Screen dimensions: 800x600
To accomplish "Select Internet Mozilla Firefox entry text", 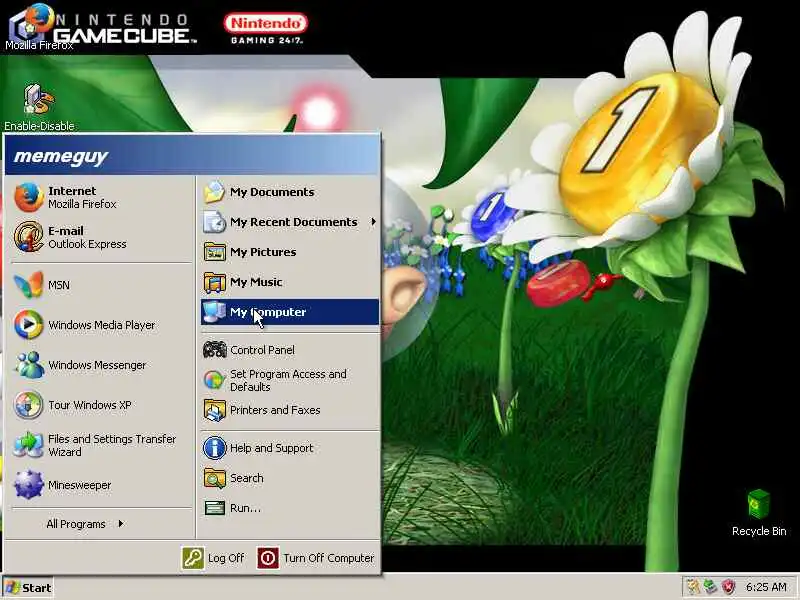I will pyautogui.click(x=82, y=197).
